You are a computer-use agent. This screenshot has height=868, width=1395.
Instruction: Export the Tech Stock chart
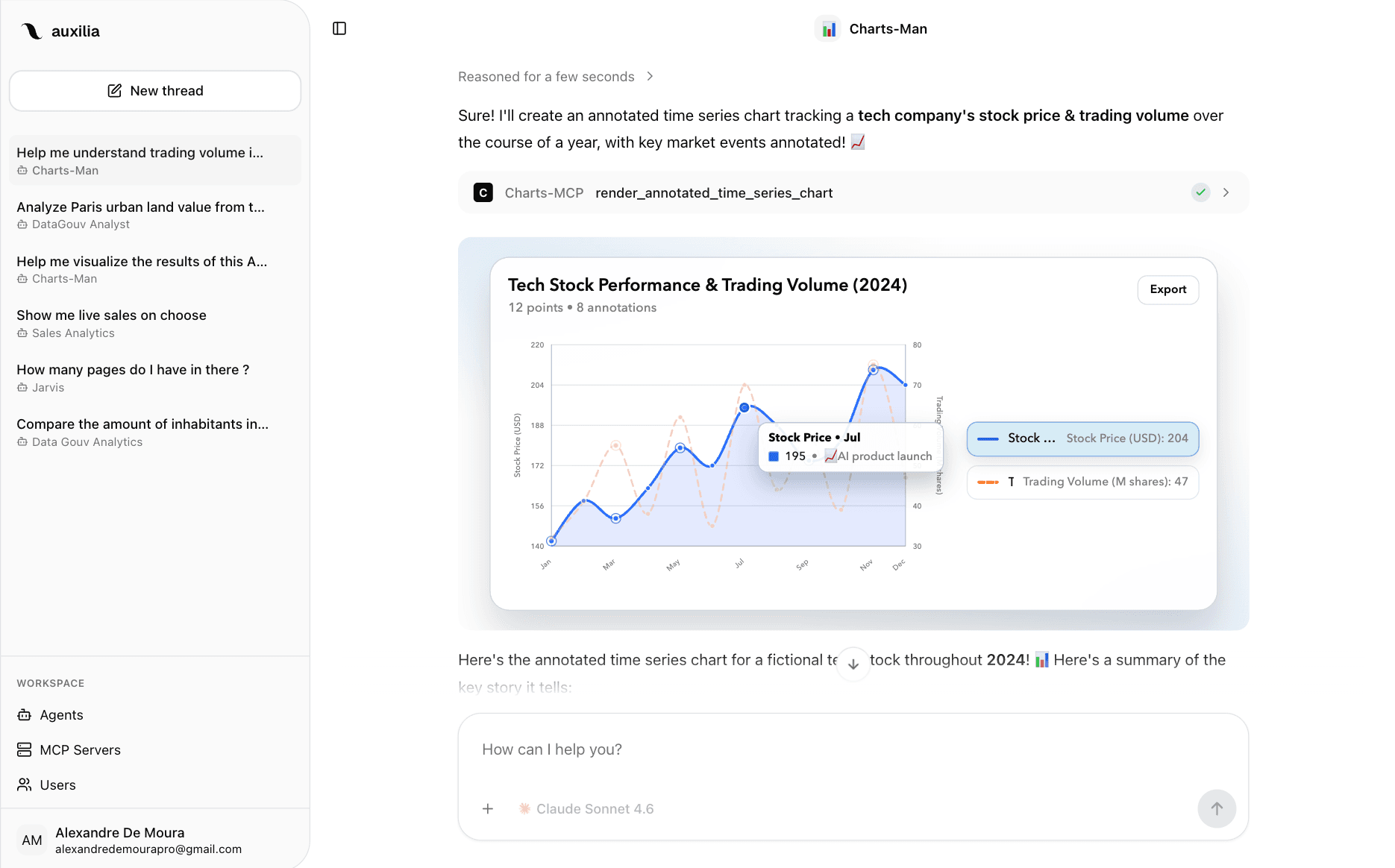(x=1167, y=289)
